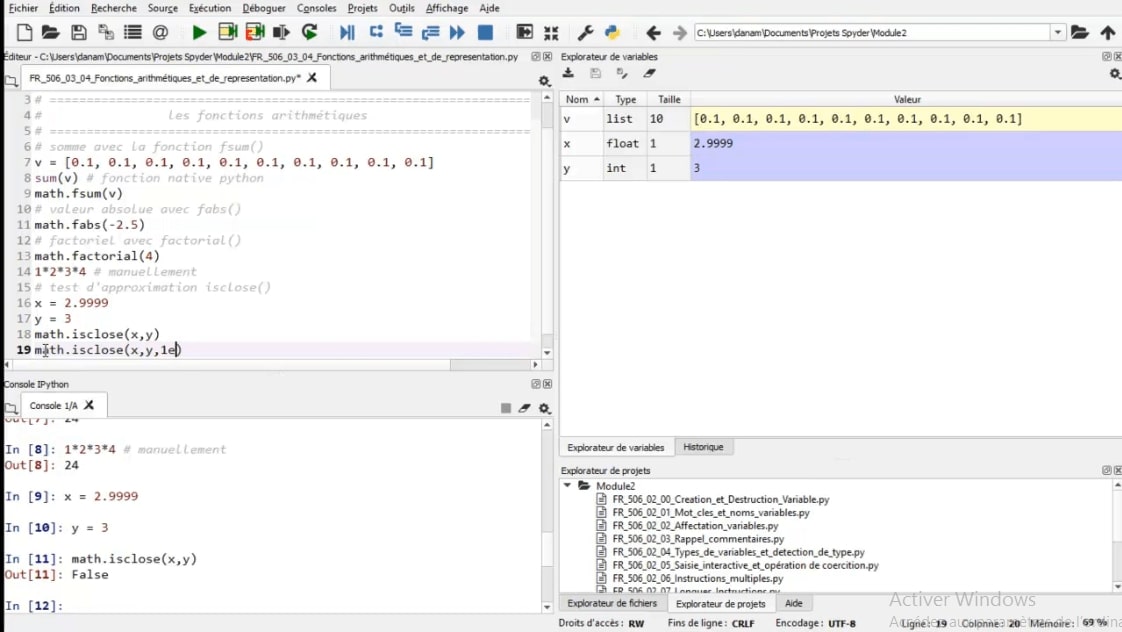Import data into the variable explorer
The width and height of the screenshot is (1122, 632).
[567, 74]
